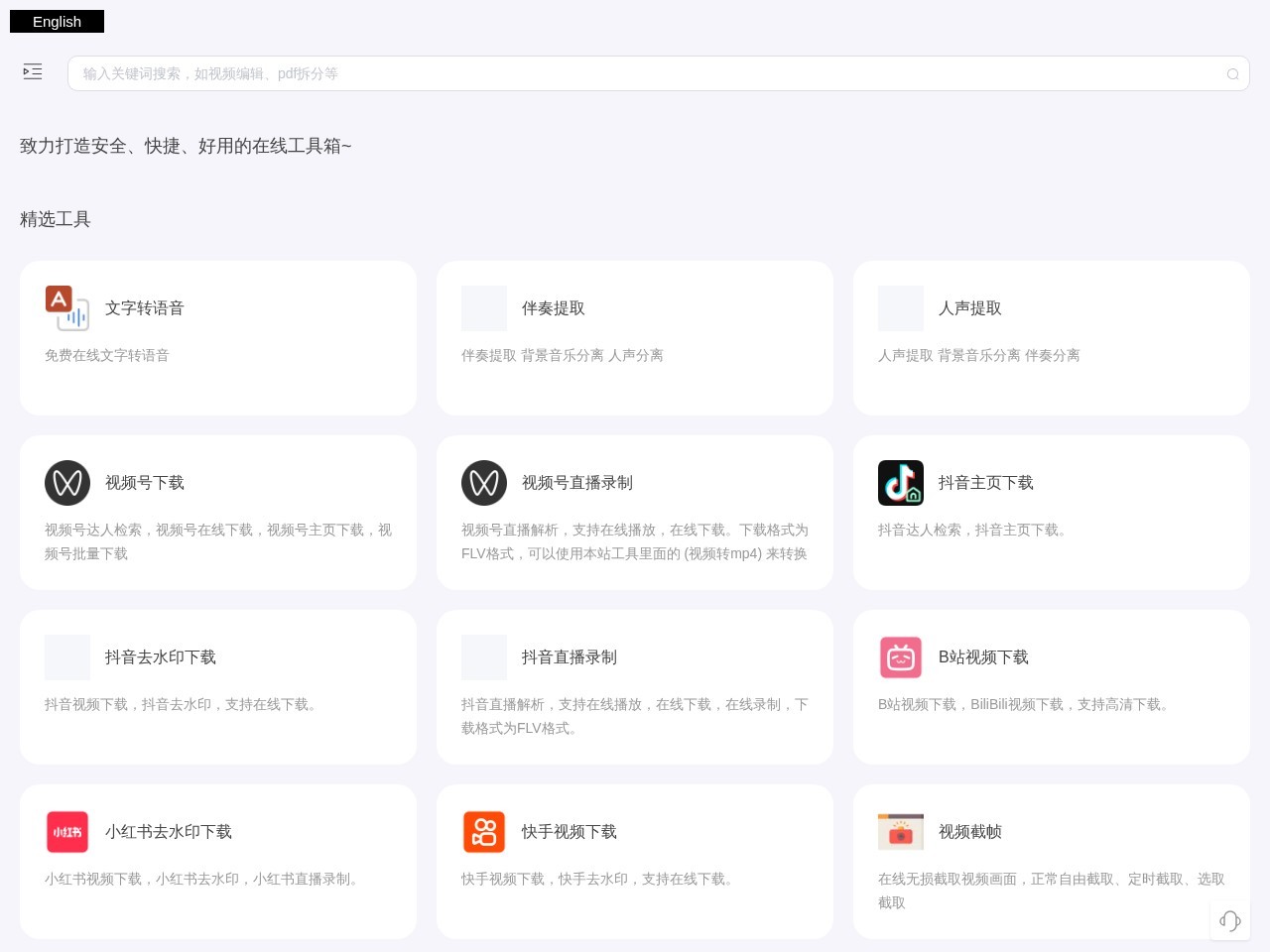Click the 伴奏提取 placeholder thumbnail

pos(484,308)
